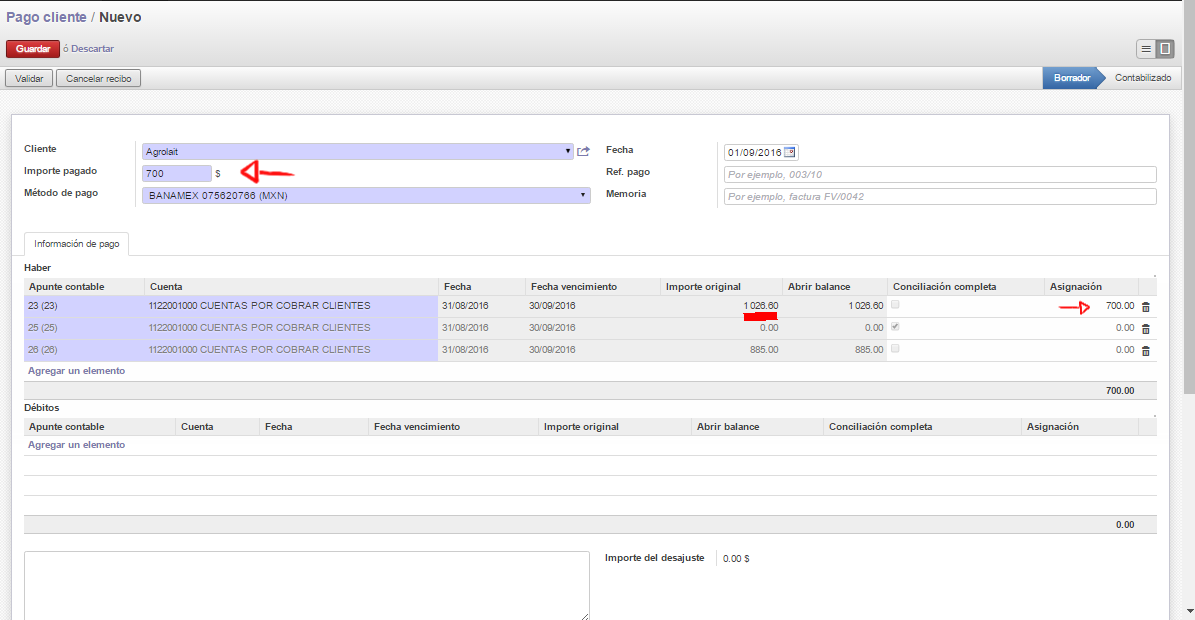This screenshot has height=620, width=1195.
Task: Select the 23 (23) apunte contable cell
Action: (84, 306)
